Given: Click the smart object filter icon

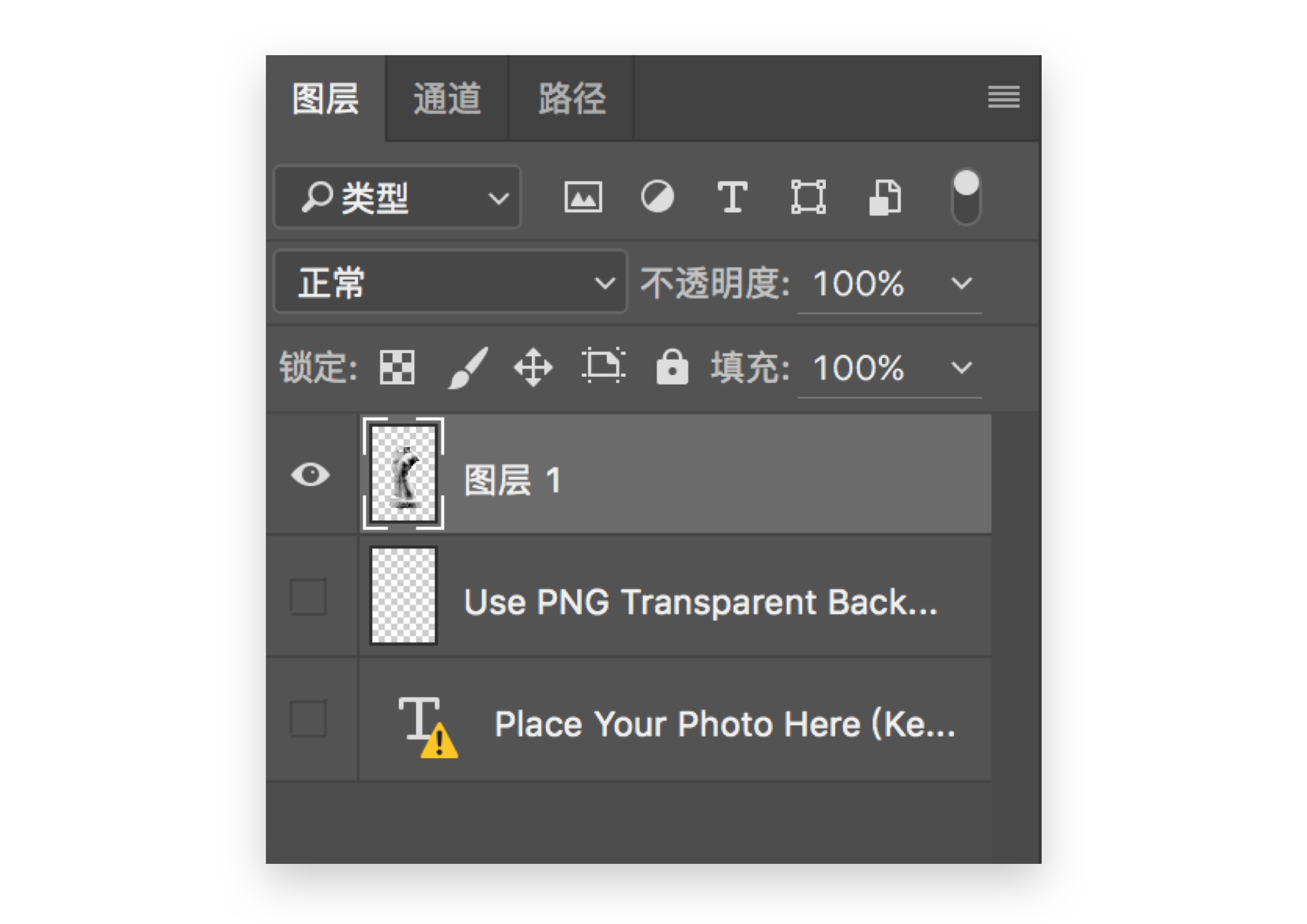Looking at the screenshot, I should pos(885,197).
